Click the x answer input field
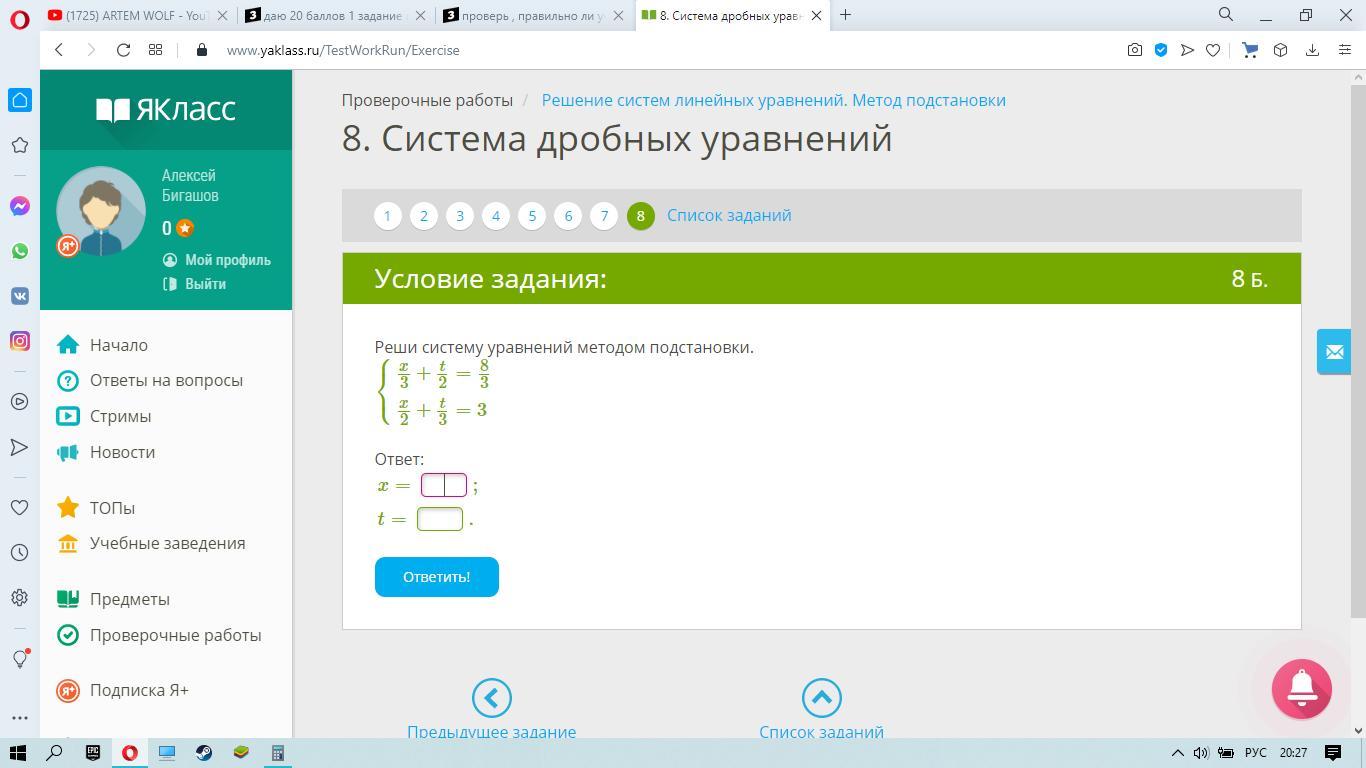Viewport: 1366px width, 768px height. pos(444,485)
